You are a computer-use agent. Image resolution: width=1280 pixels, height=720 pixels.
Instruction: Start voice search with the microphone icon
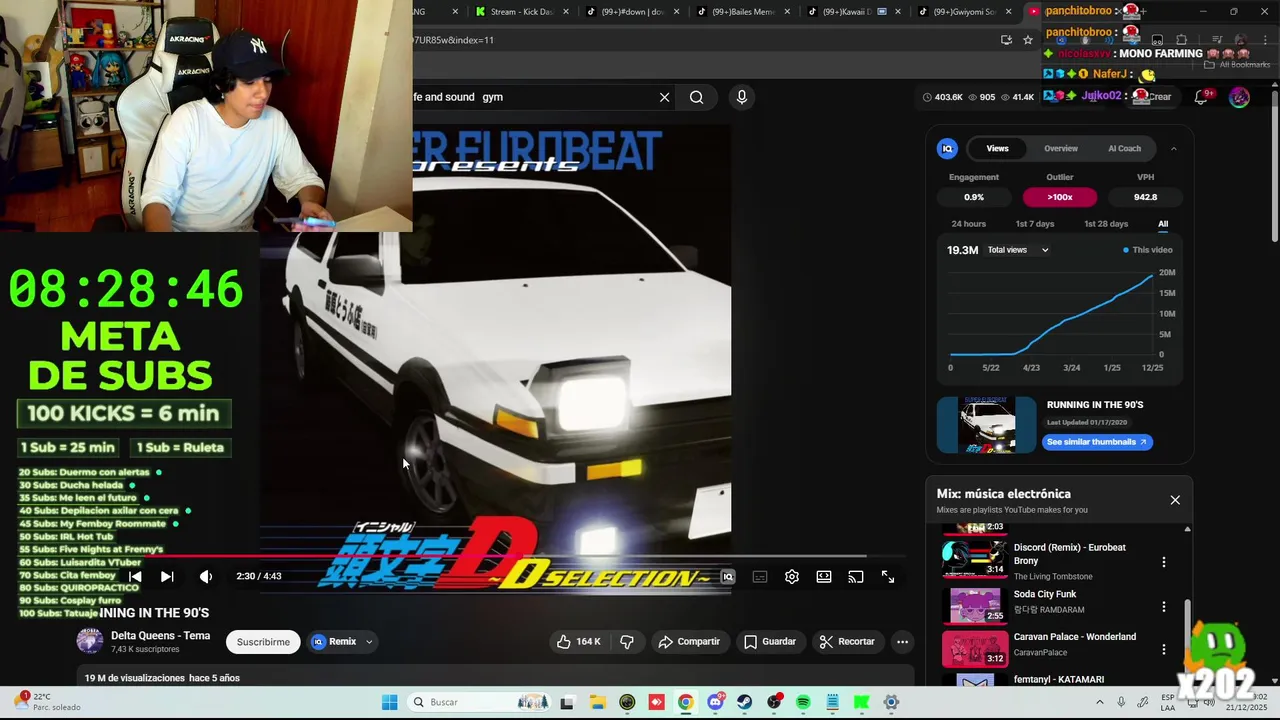[x=742, y=97]
